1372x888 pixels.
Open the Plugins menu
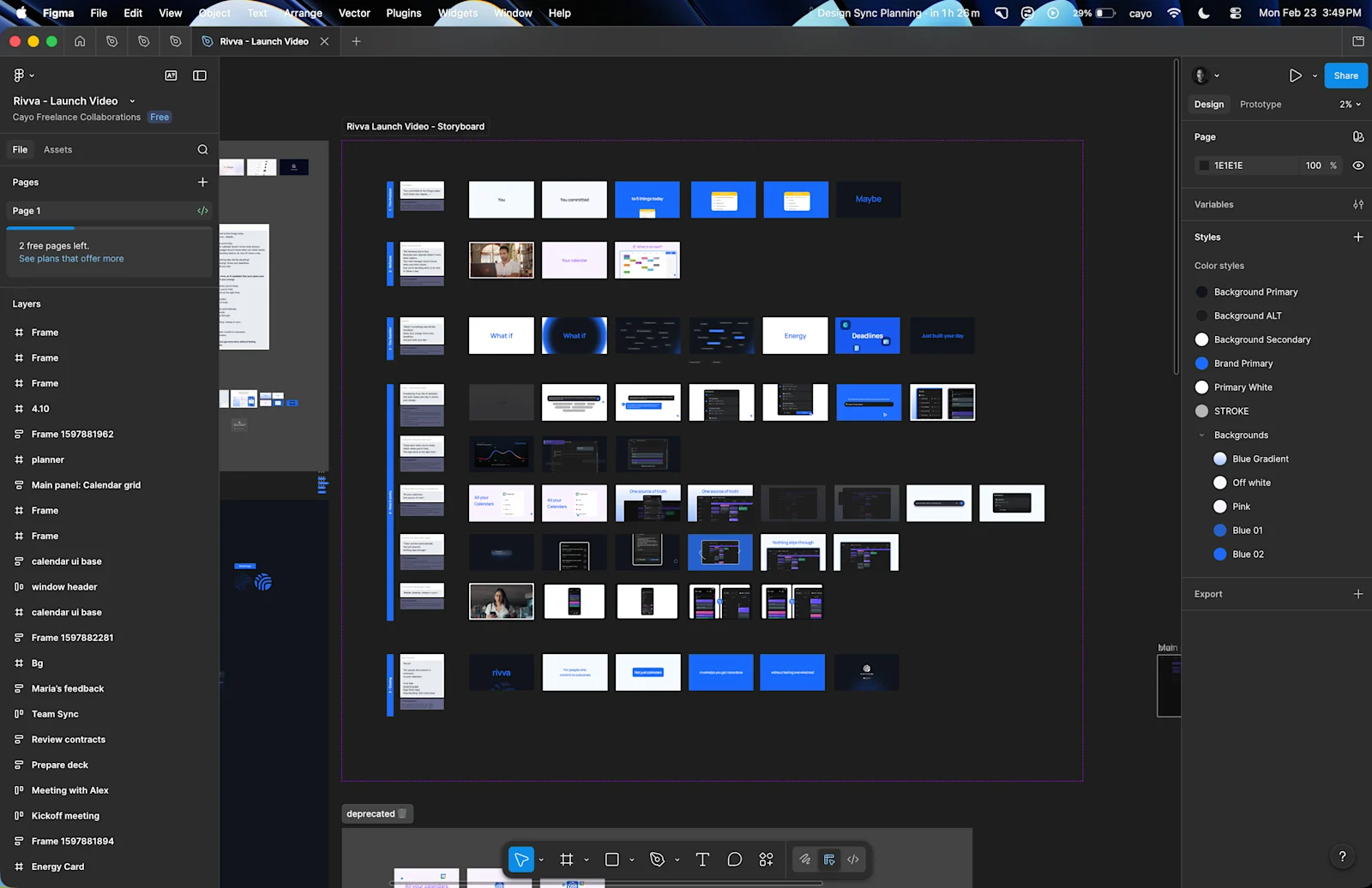click(404, 13)
